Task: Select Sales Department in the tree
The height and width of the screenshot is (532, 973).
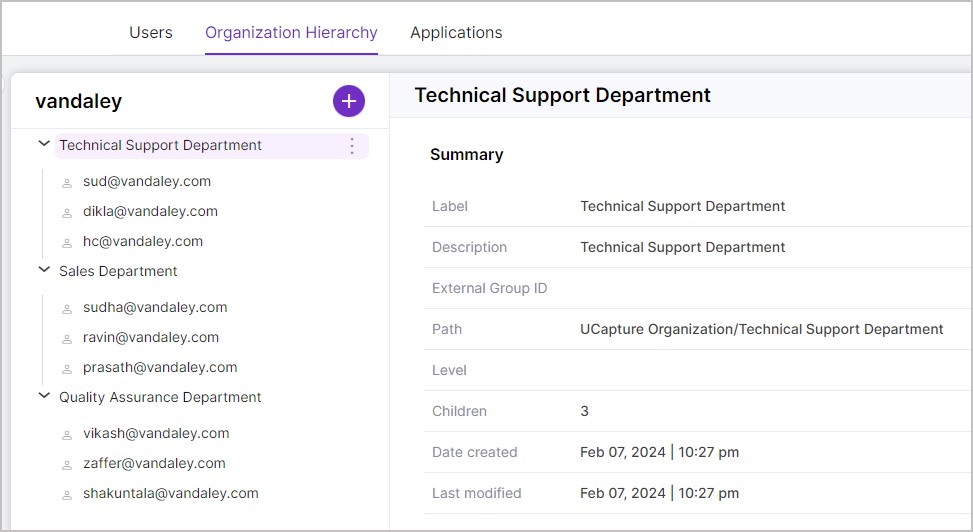Action: (118, 271)
